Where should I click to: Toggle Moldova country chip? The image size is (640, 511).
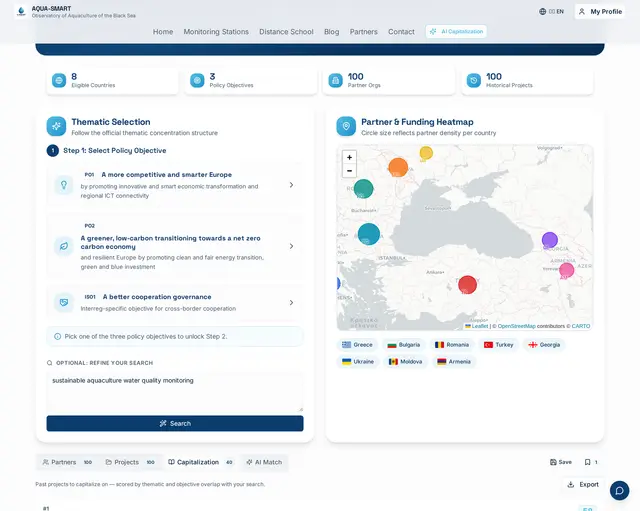[x=405, y=362]
